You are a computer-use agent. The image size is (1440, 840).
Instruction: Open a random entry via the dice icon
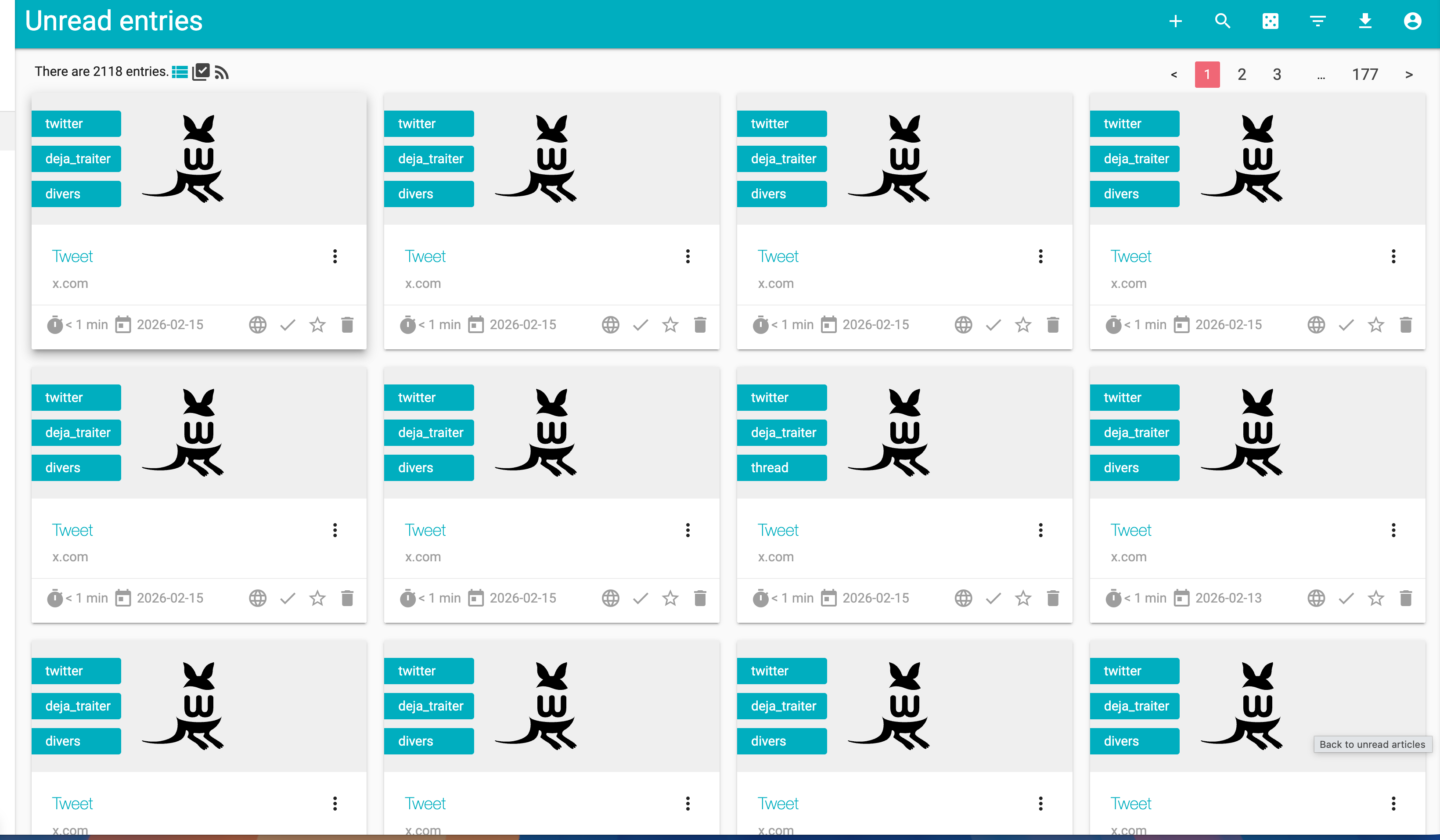point(1270,21)
